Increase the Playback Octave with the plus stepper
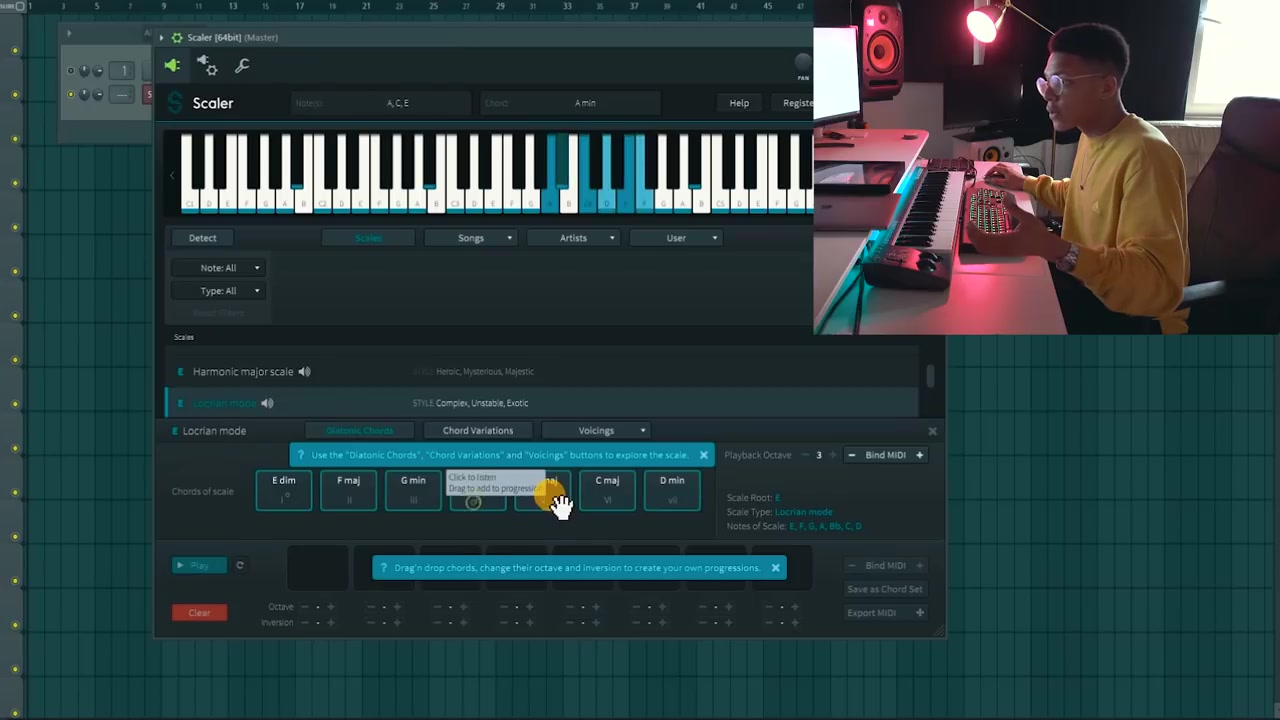Viewport: 1280px width, 720px height. (x=832, y=455)
